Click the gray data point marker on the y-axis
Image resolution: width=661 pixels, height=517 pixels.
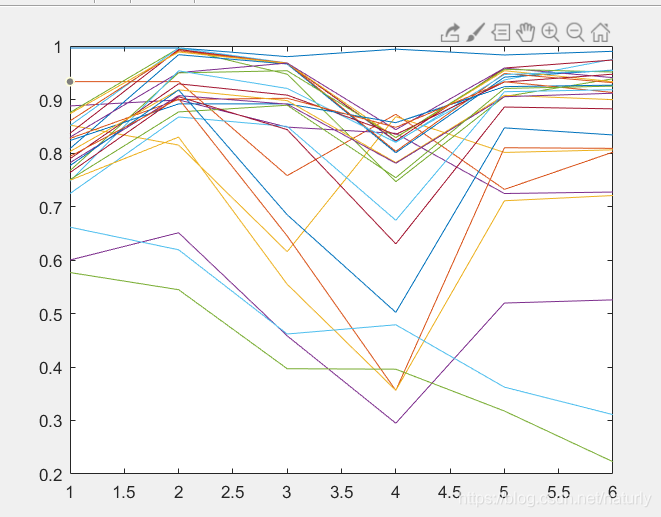(x=70, y=81)
